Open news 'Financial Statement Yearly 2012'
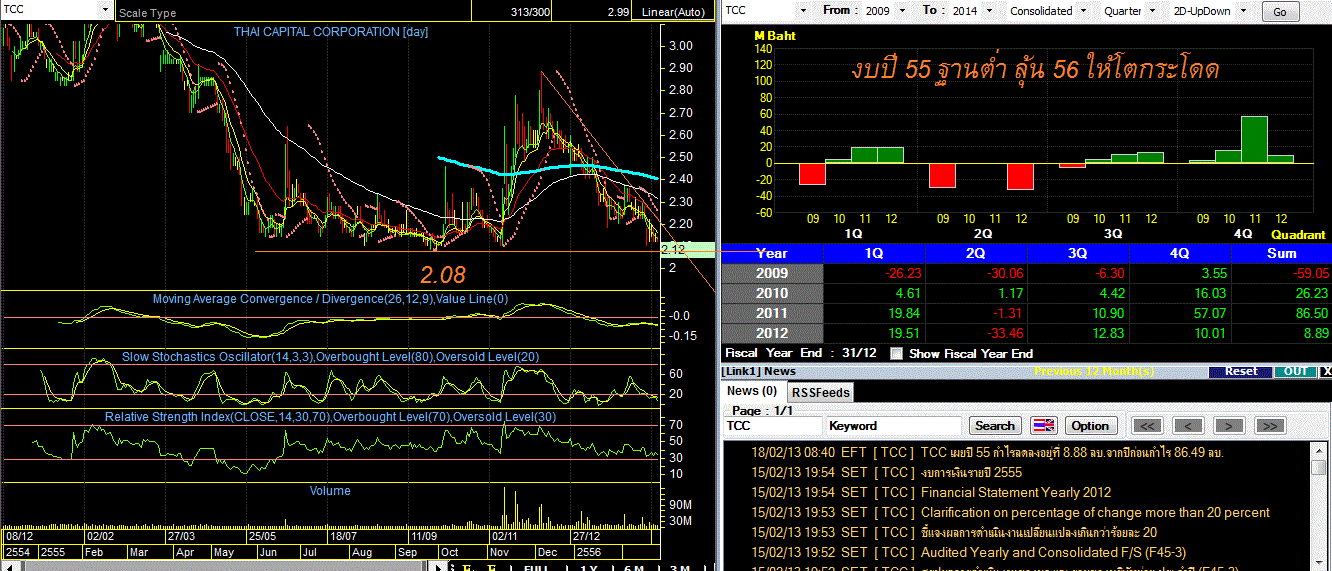 coord(1015,492)
